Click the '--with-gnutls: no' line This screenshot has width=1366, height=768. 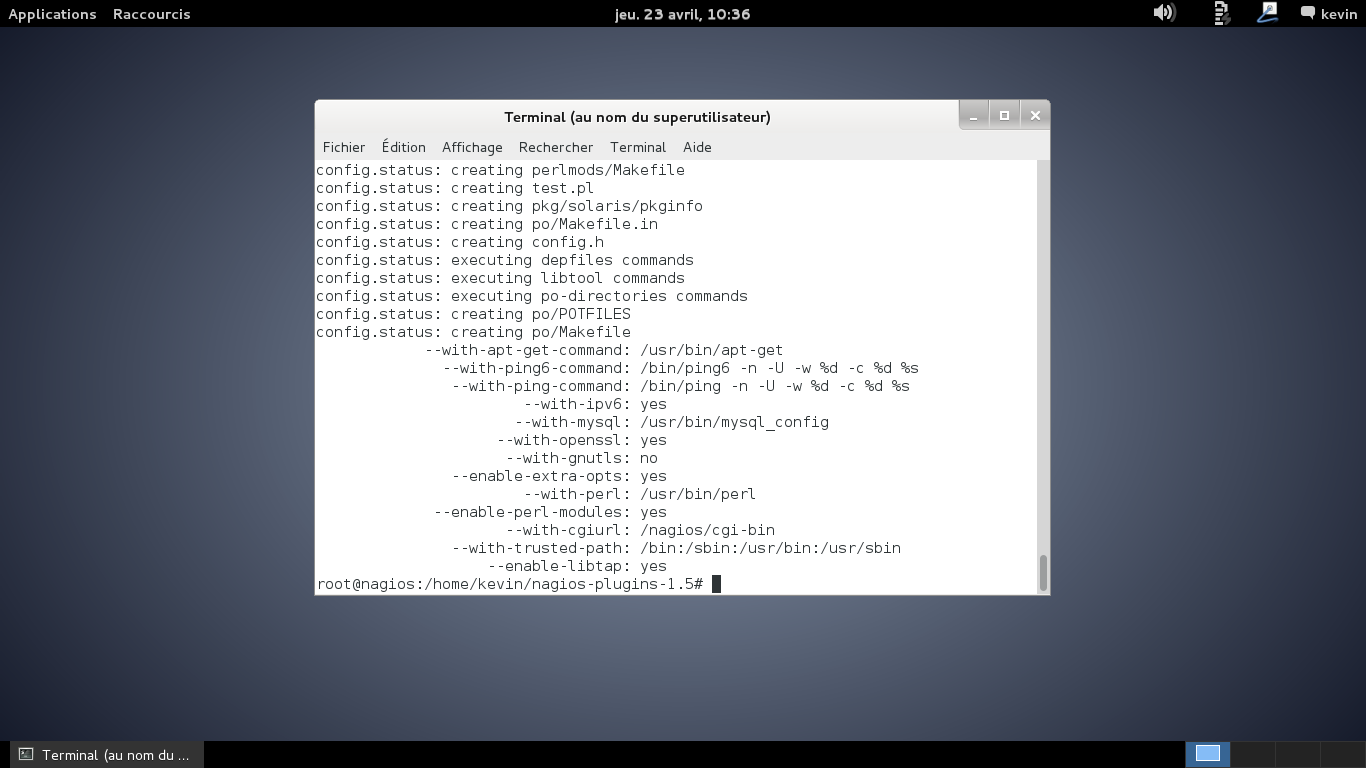click(582, 458)
